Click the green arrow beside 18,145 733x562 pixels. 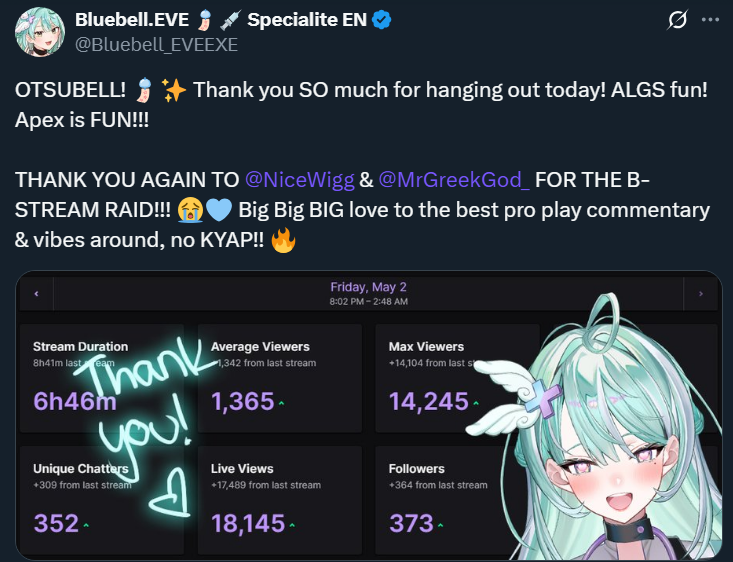292,525
